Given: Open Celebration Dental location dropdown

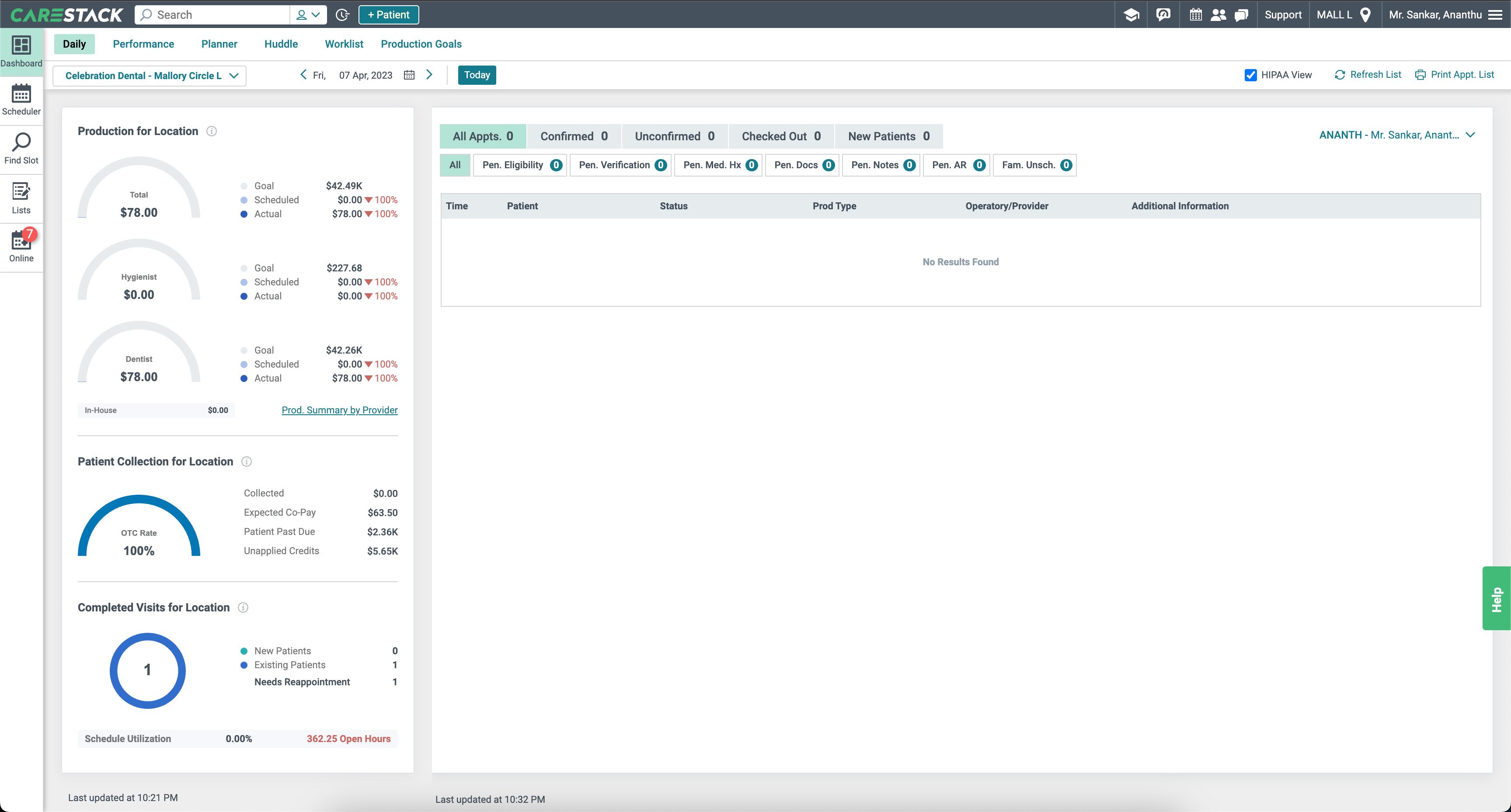Looking at the screenshot, I should click(x=150, y=76).
